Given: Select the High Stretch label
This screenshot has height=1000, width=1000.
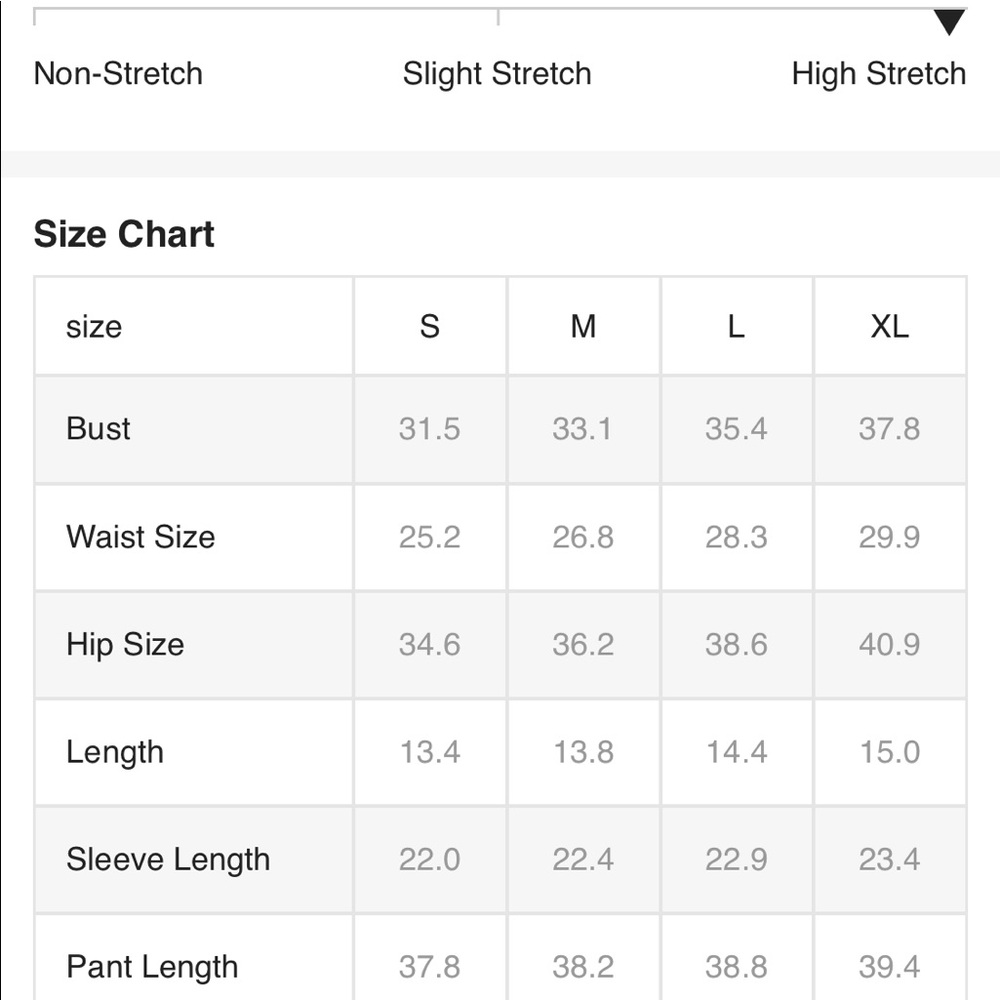Looking at the screenshot, I should pos(878,74).
